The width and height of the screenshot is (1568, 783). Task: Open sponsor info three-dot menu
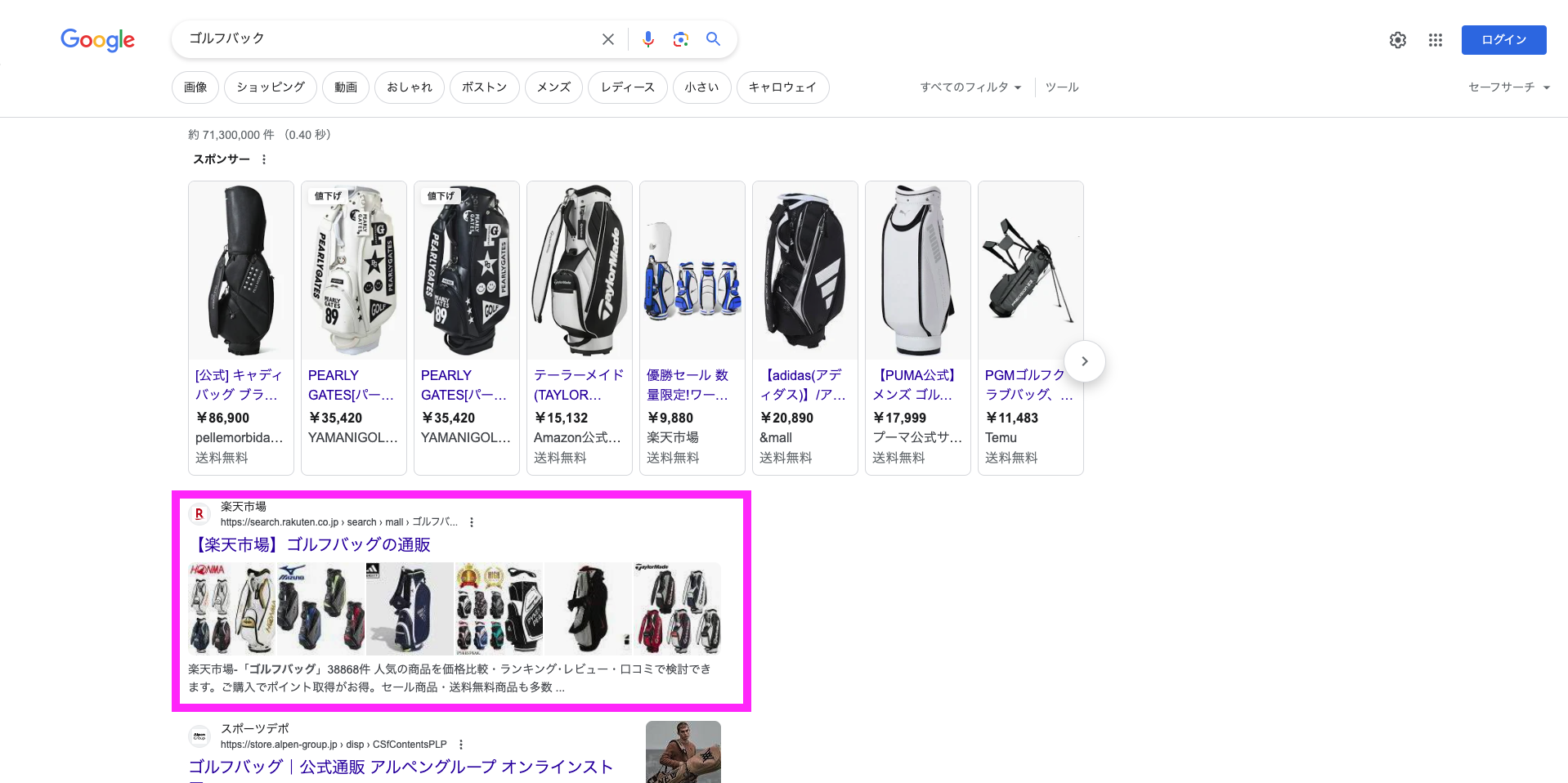click(x=263, y=159)
